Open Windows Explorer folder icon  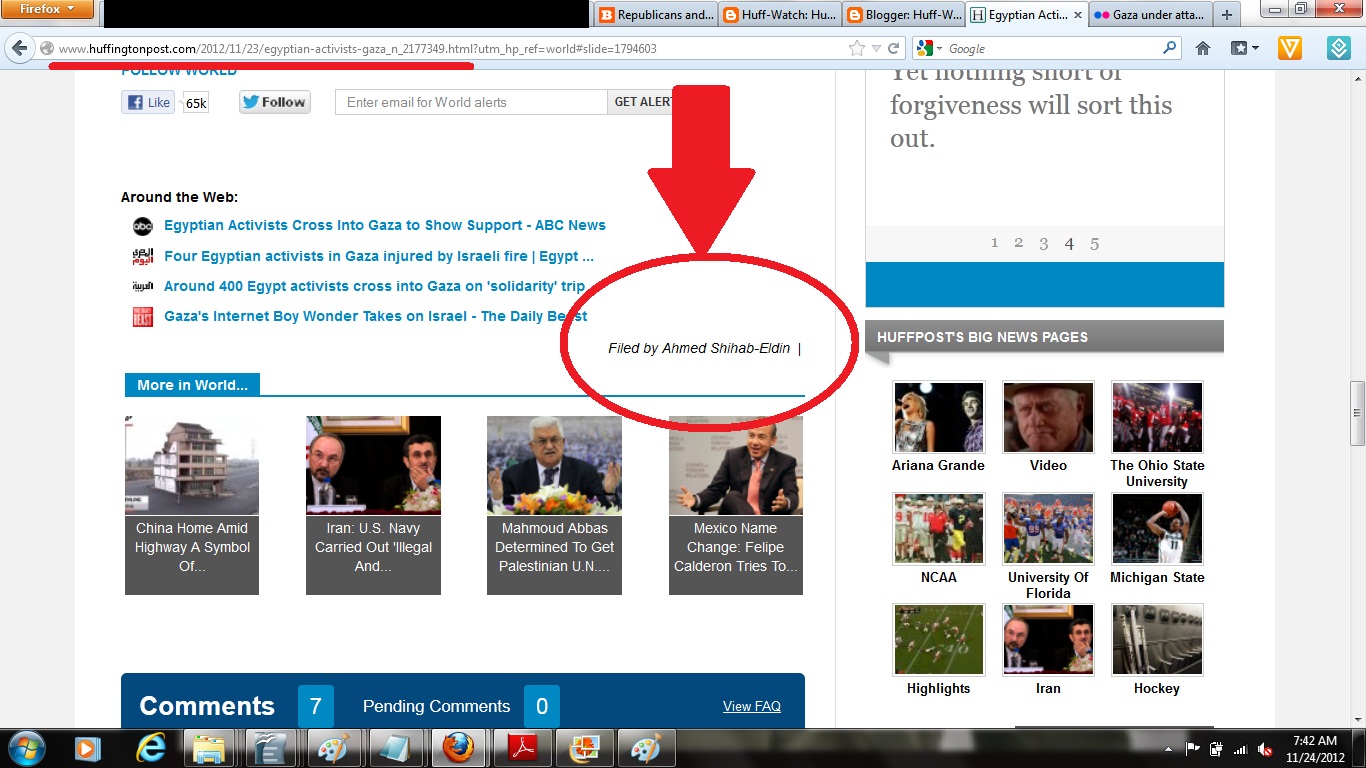pyautogui.click(x=209, y=748)
